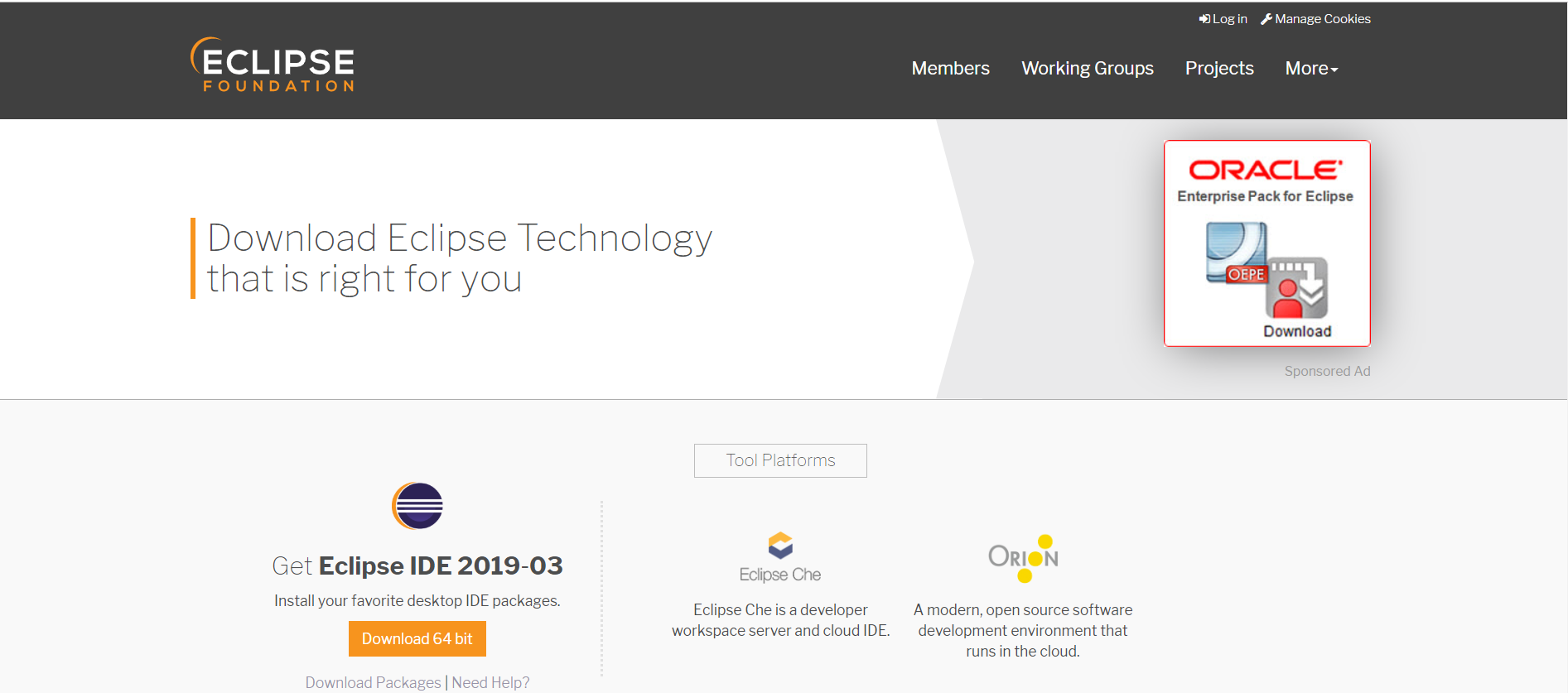This screenshot has width=1568, height=693.
Task: Click the OEPE download icon
Action: coord(1266,270)
